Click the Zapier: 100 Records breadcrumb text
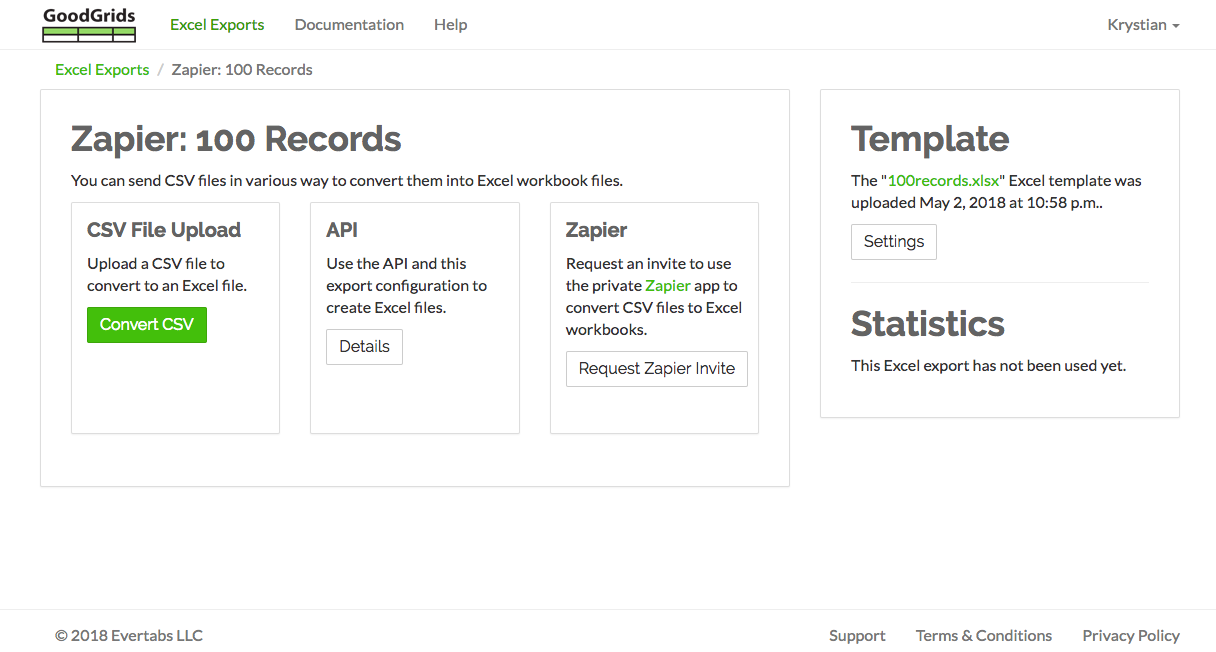Screen dimensions: 1216x652 [x=242, y=70]
